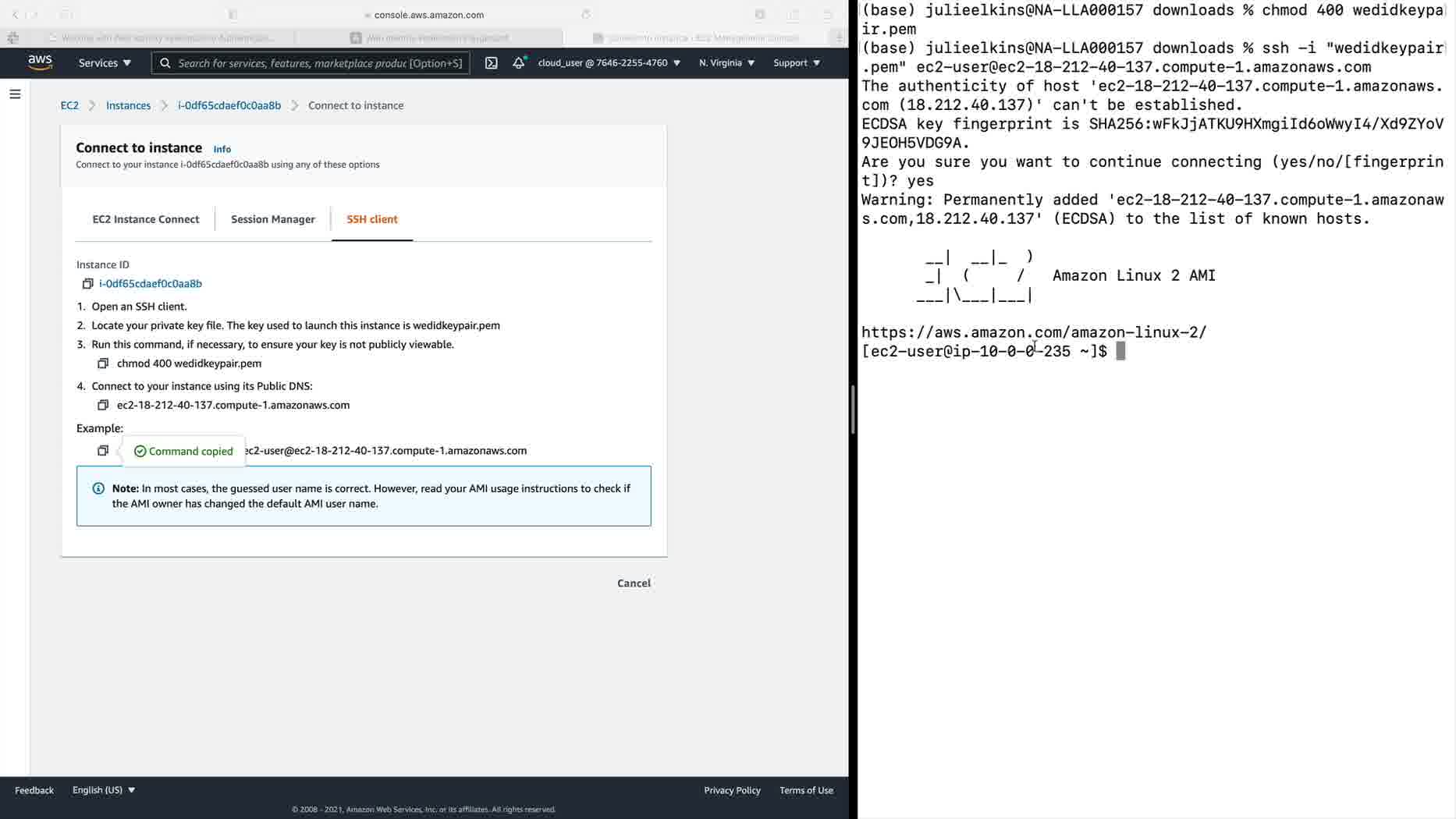Open the English (US) language dropdown
Viewport: 1456px width, 819px height.
[x=104, y=790]
